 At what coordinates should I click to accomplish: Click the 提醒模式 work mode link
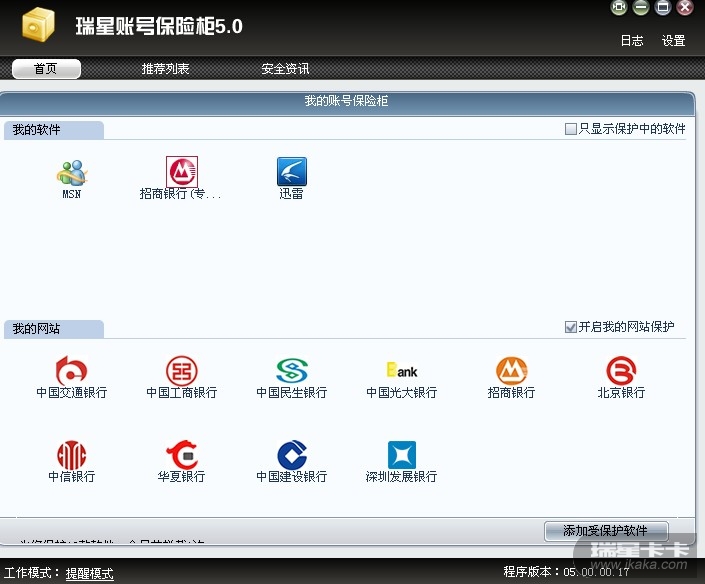[x=90, y=573]
